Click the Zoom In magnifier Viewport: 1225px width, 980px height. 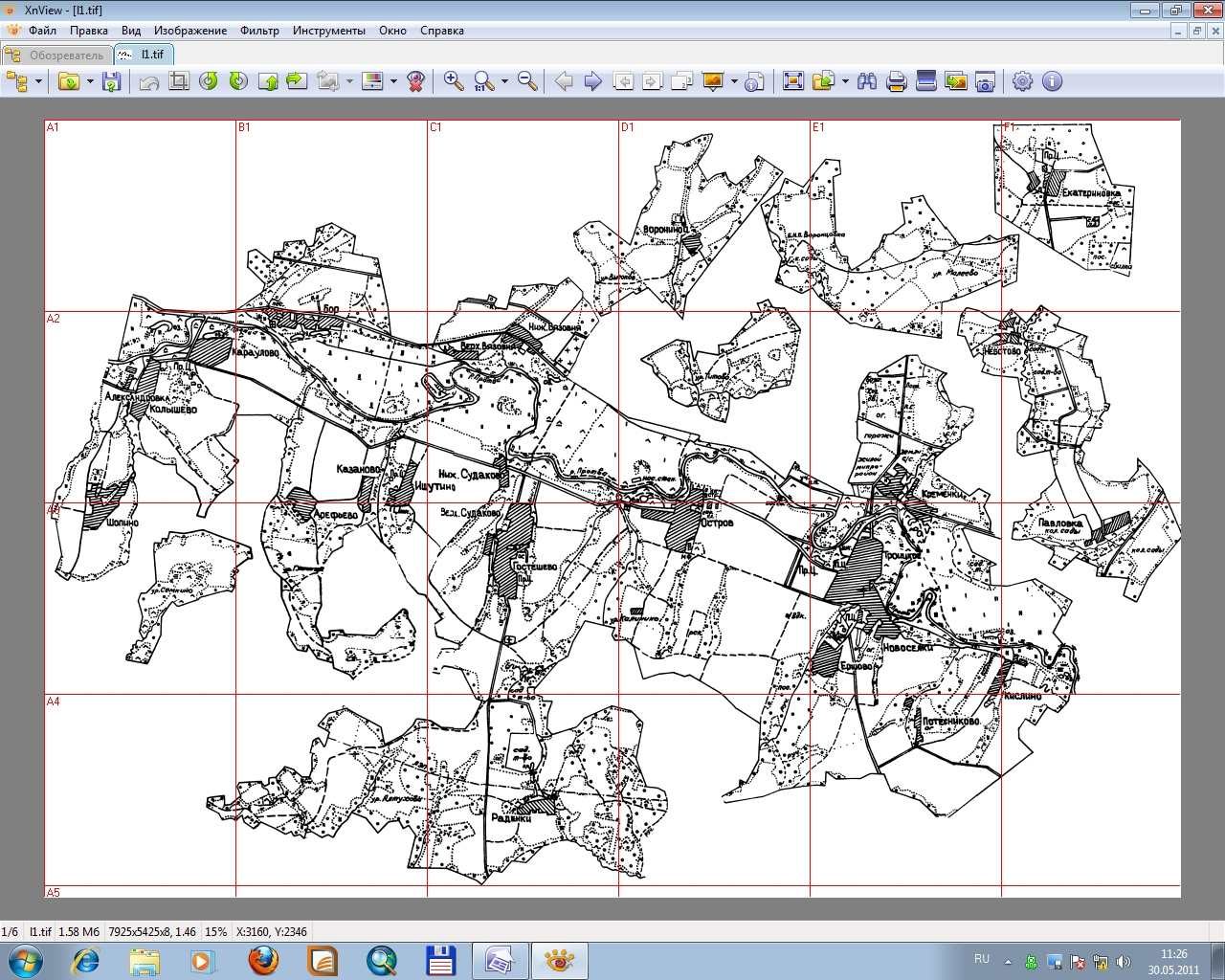(x=454, y=81)
